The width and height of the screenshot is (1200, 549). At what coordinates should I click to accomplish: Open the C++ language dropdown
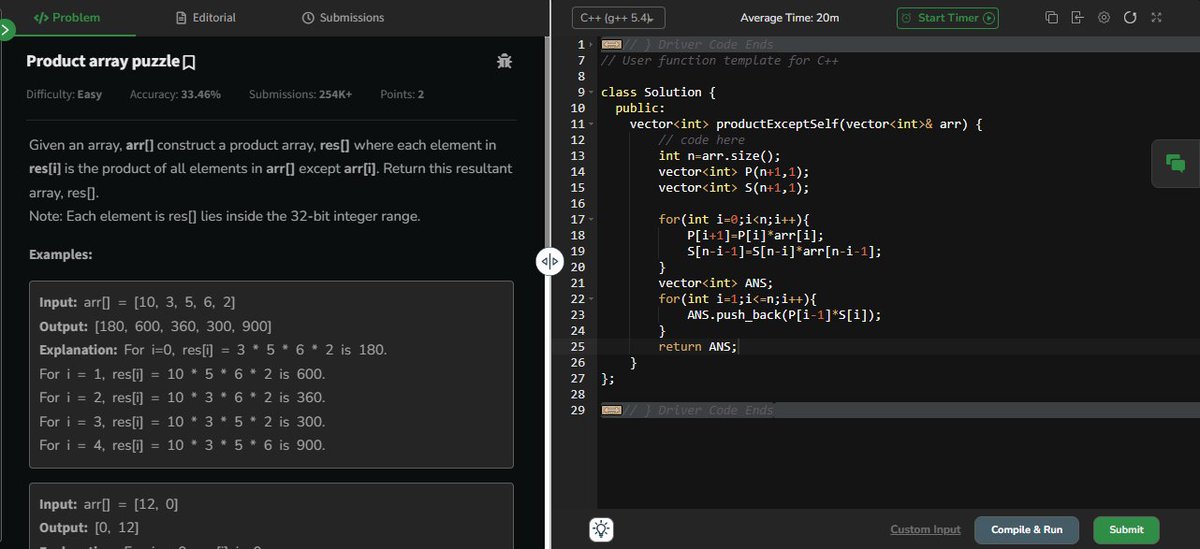(x=620, y=18)
